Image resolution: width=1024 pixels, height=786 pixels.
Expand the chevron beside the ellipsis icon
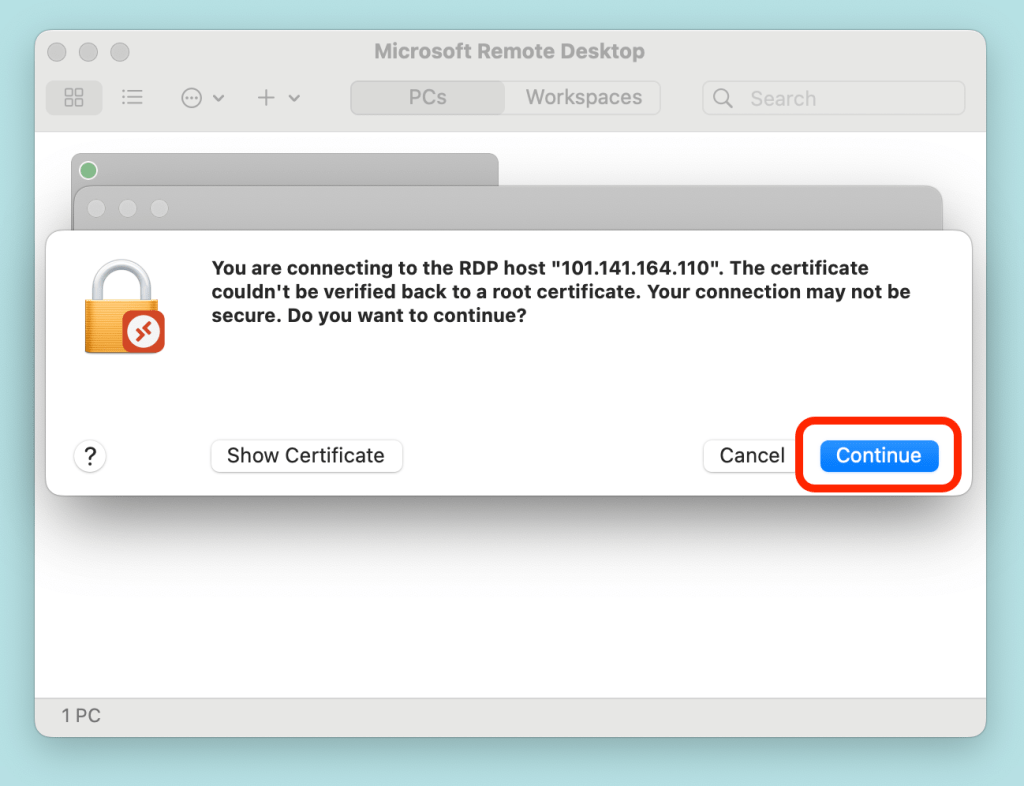click(219, 98)
